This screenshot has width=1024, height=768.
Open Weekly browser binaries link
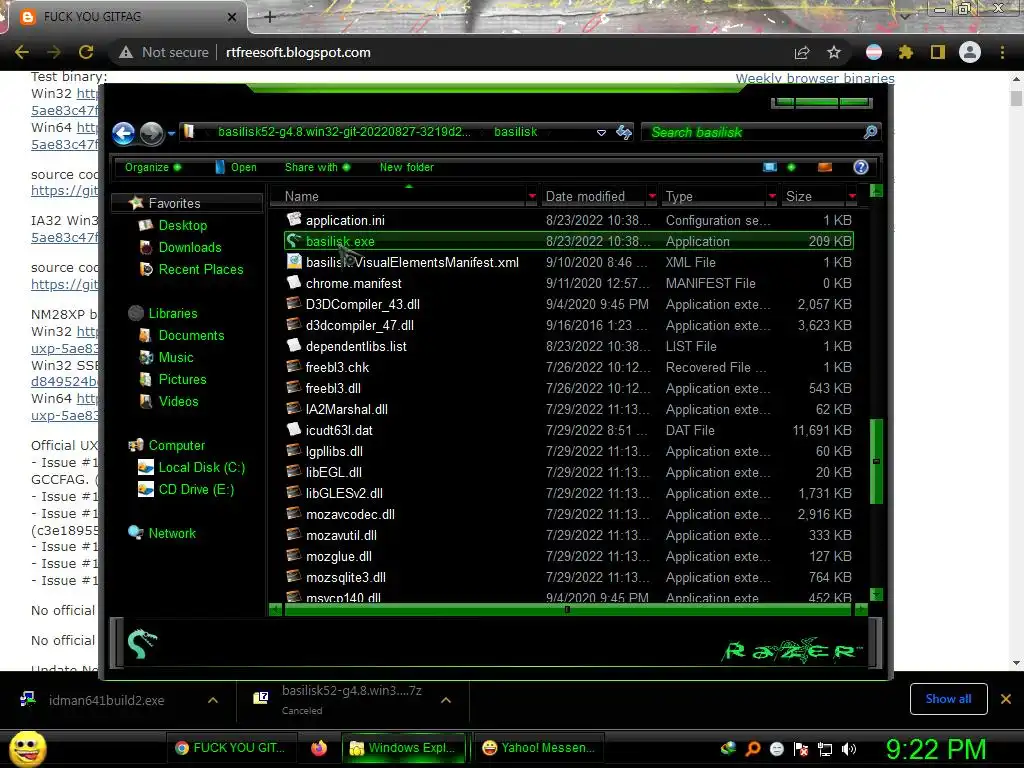815,78
